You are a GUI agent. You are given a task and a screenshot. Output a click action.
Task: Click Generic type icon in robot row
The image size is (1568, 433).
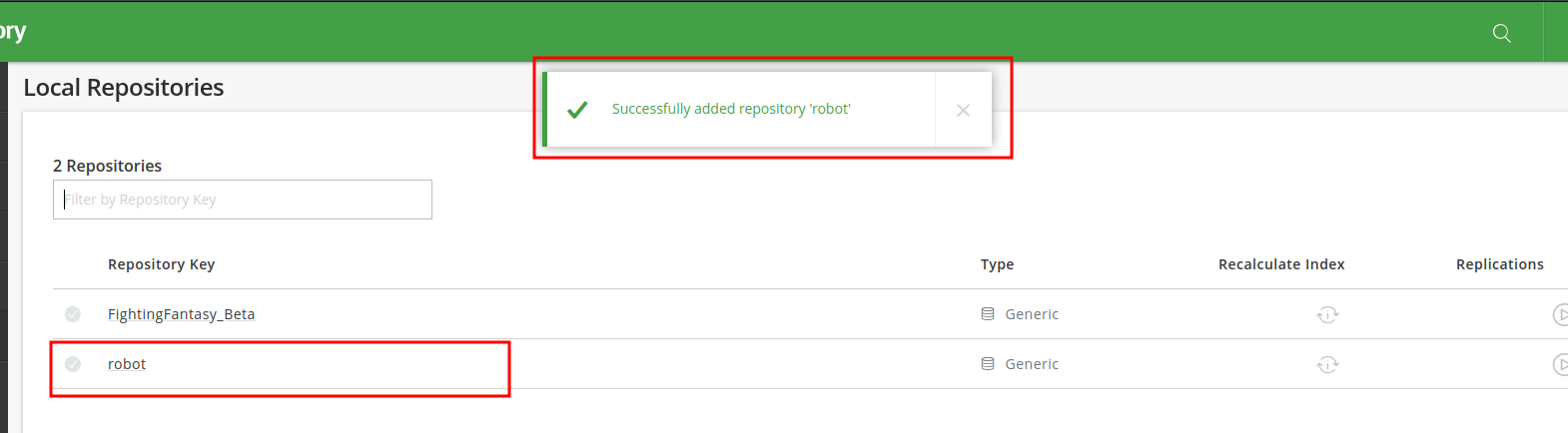click(x=988, y=363)
